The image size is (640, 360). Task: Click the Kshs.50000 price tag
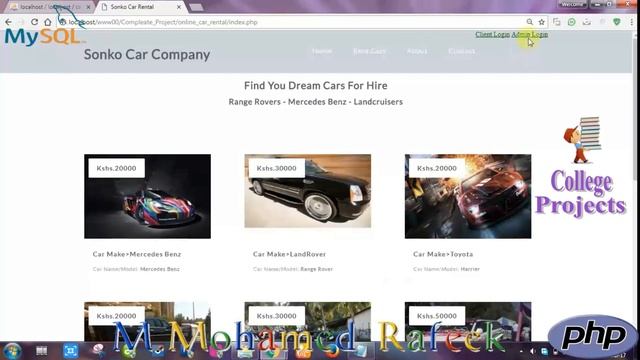point(437,316)
